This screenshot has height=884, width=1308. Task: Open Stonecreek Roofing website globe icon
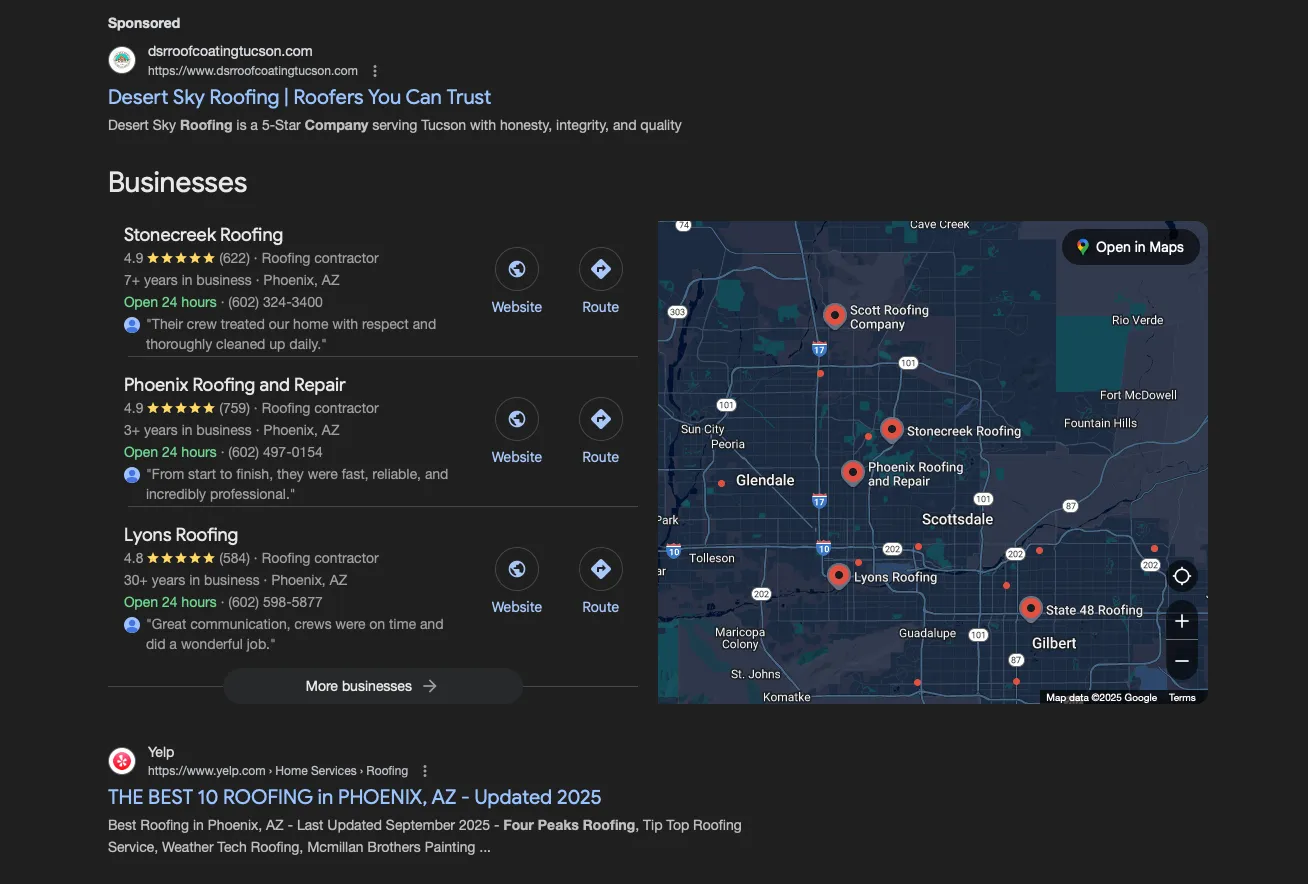517,269
